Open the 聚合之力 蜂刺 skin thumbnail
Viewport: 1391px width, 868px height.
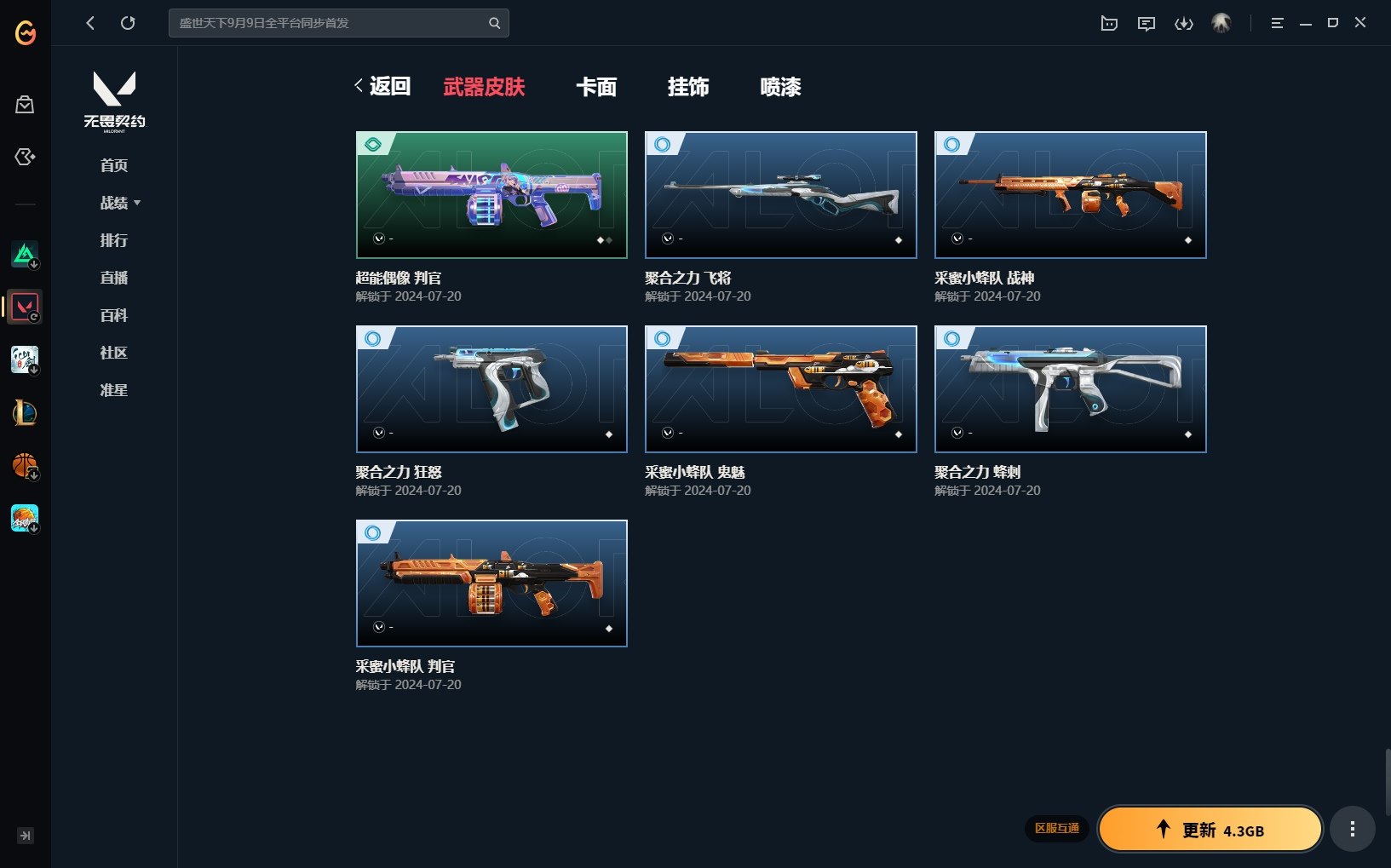1071,389
